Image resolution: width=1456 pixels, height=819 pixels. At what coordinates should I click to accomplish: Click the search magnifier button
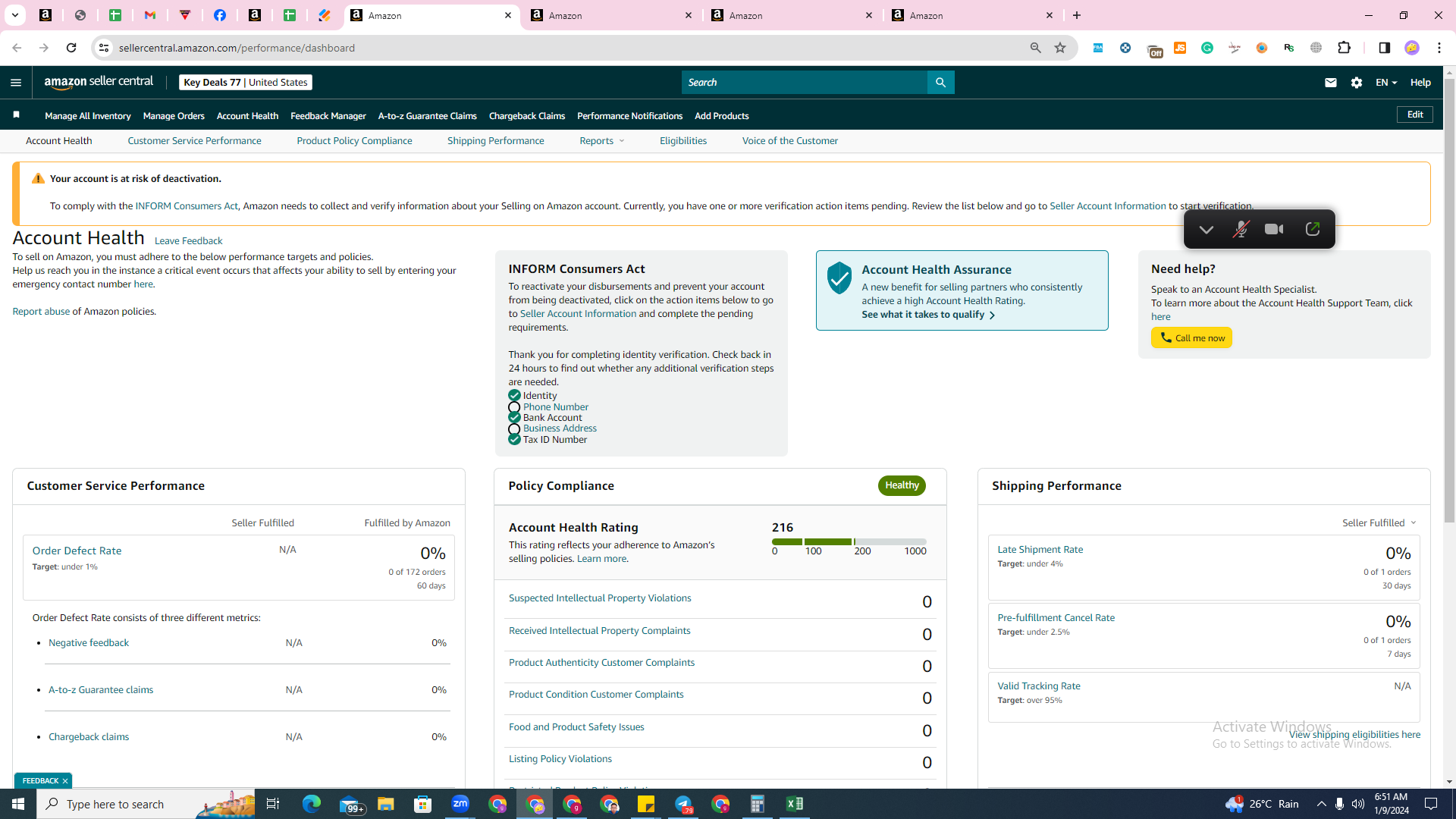click(x=940, y=83)
